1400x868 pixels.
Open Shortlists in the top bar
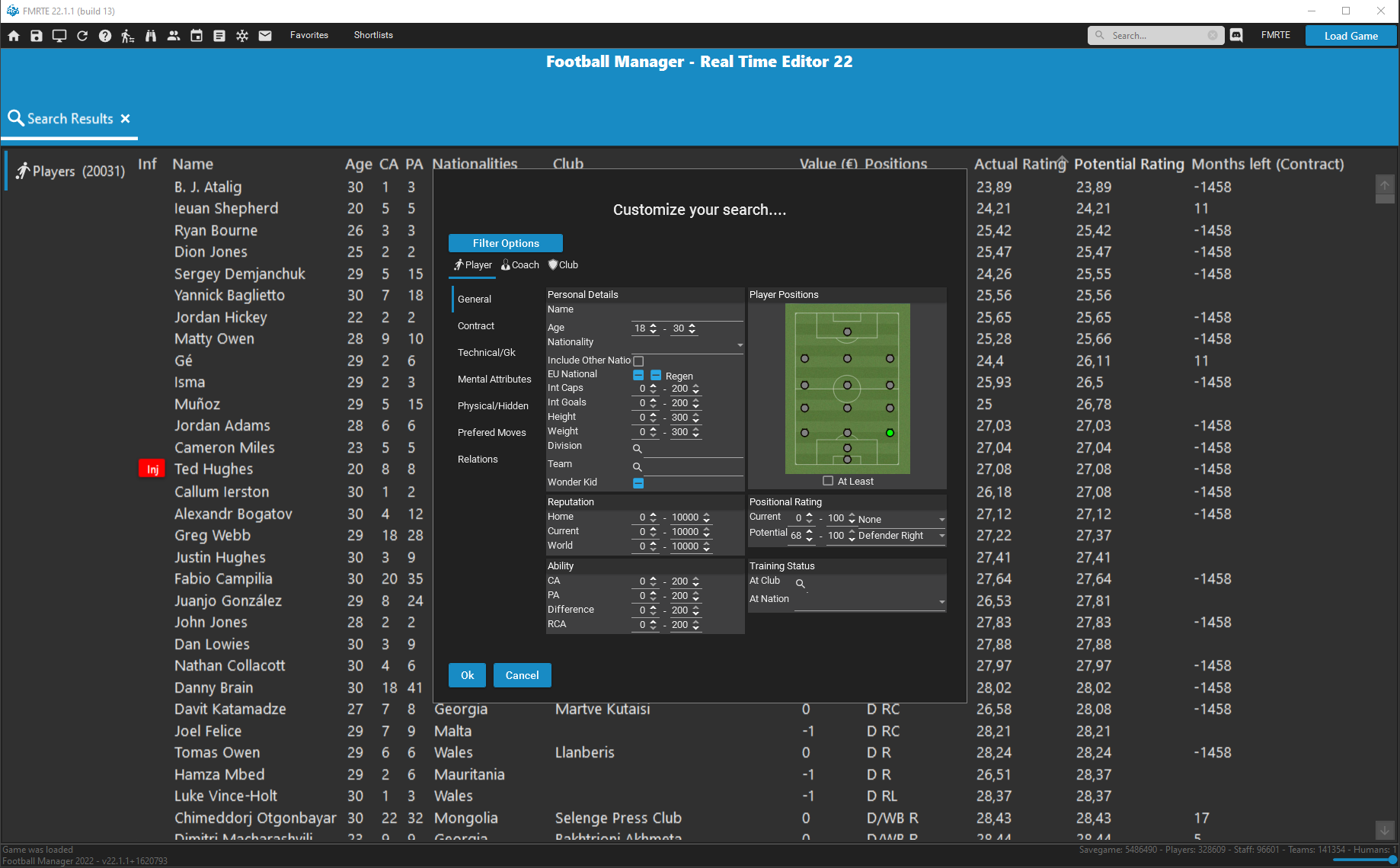(x=373, y=35)
